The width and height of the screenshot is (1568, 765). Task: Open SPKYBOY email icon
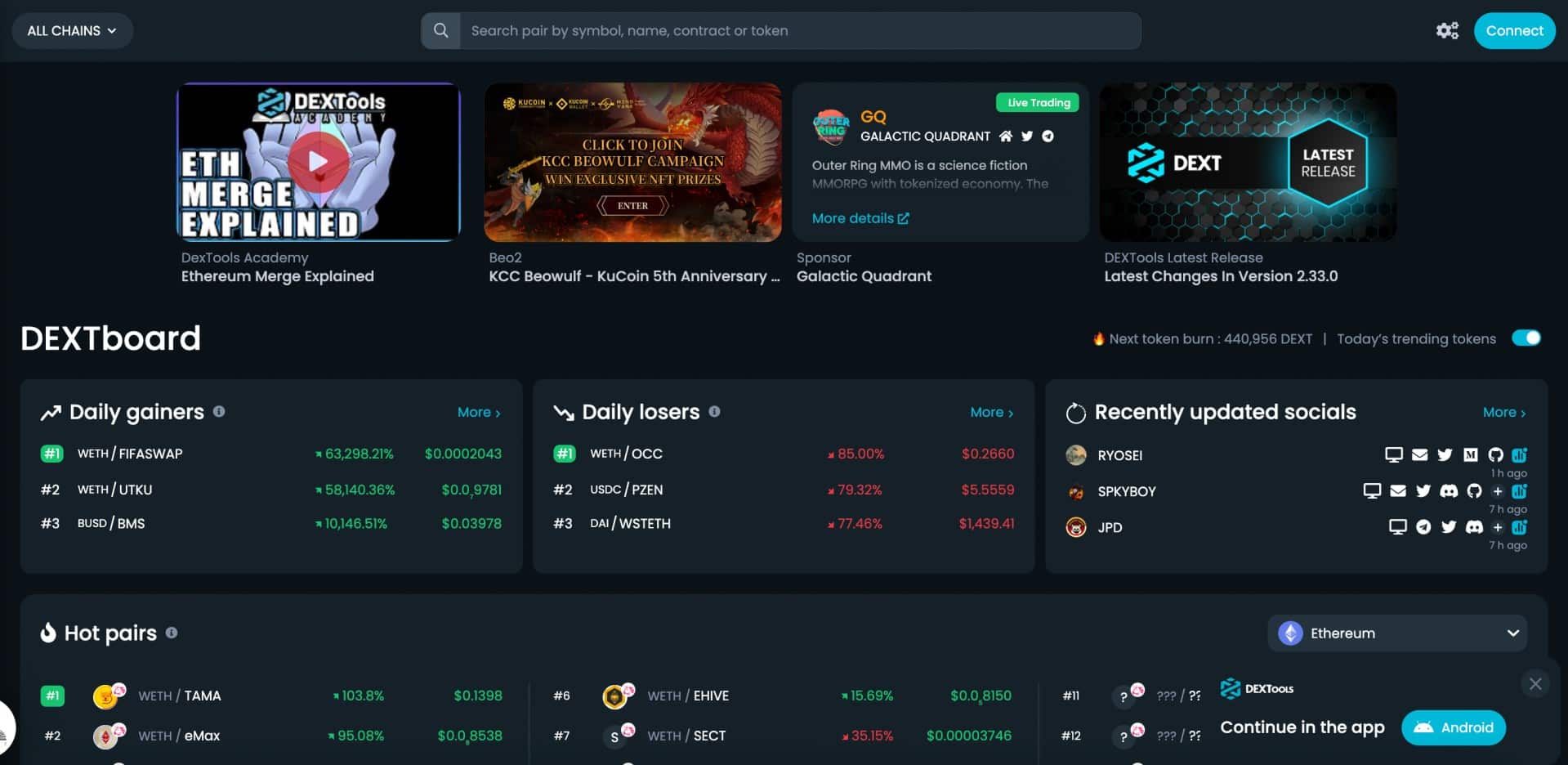[x=1398, y=490]
